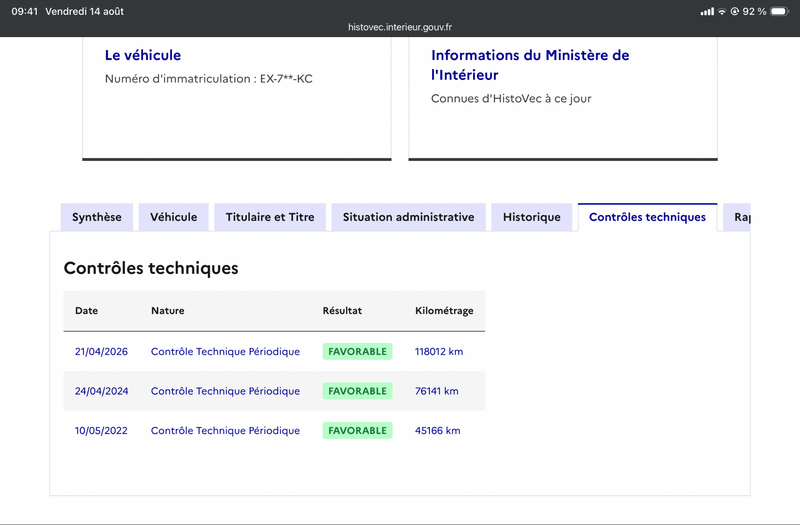
Task: Click the Résultat column header
Action: 342,311
